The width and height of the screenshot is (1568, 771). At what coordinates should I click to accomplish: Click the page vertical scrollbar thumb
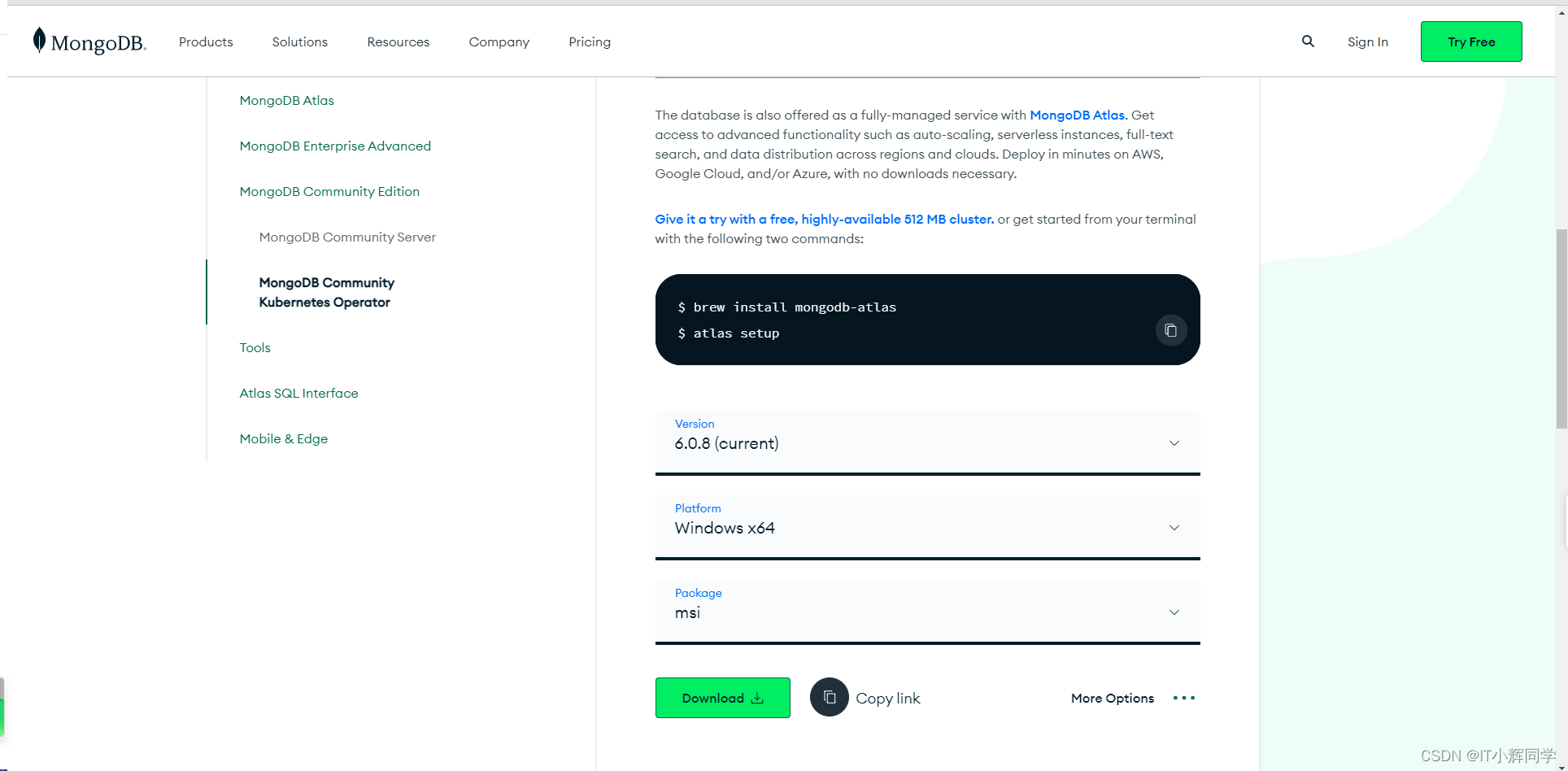point(1561,329)
